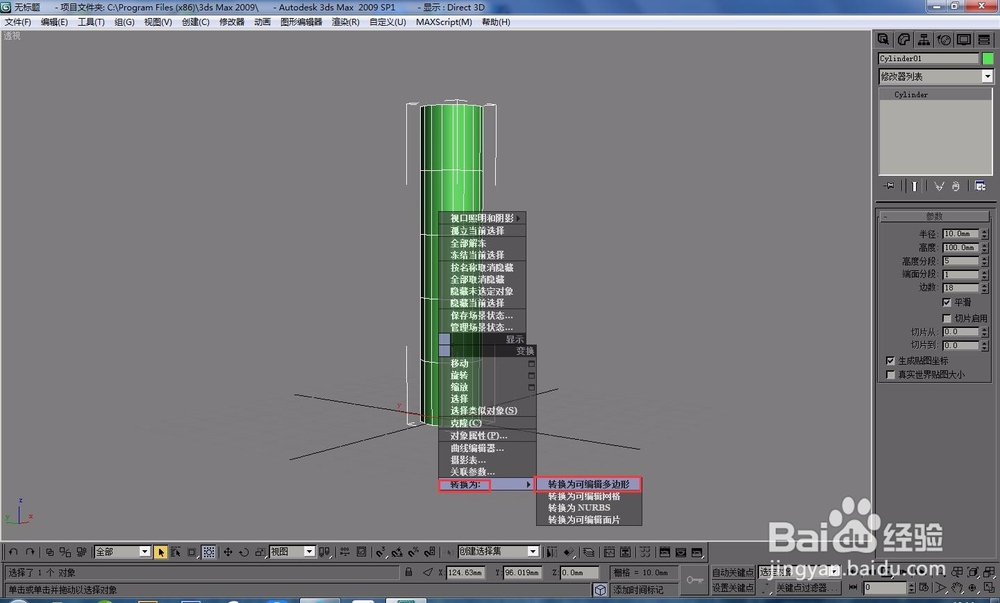Open the 修改器列表 modifier list dropdown
Image resolution: width=1000 pixels, height=603 pixels.
coord(936,76)
